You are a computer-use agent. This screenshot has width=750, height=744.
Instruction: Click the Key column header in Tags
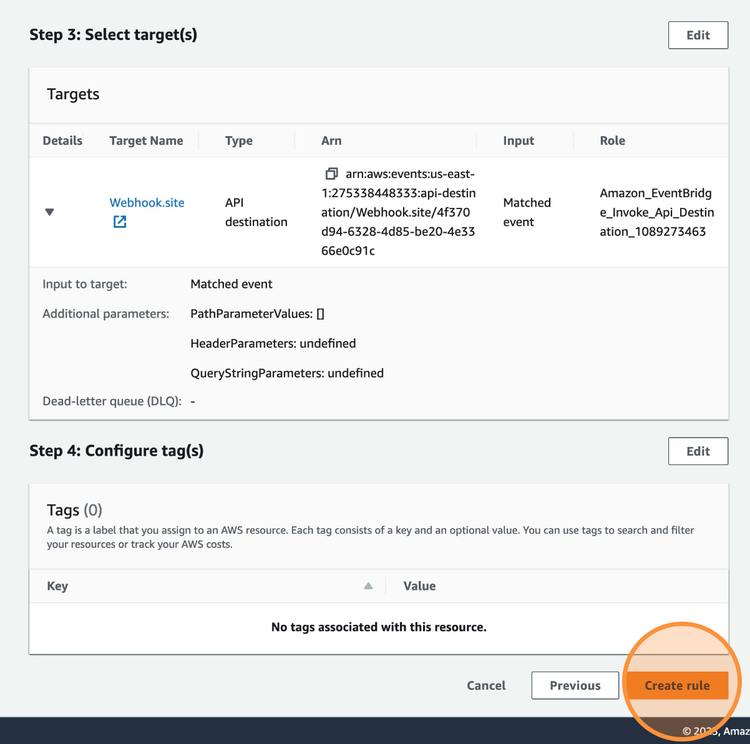pyautogui.click(x=58, y=586)
